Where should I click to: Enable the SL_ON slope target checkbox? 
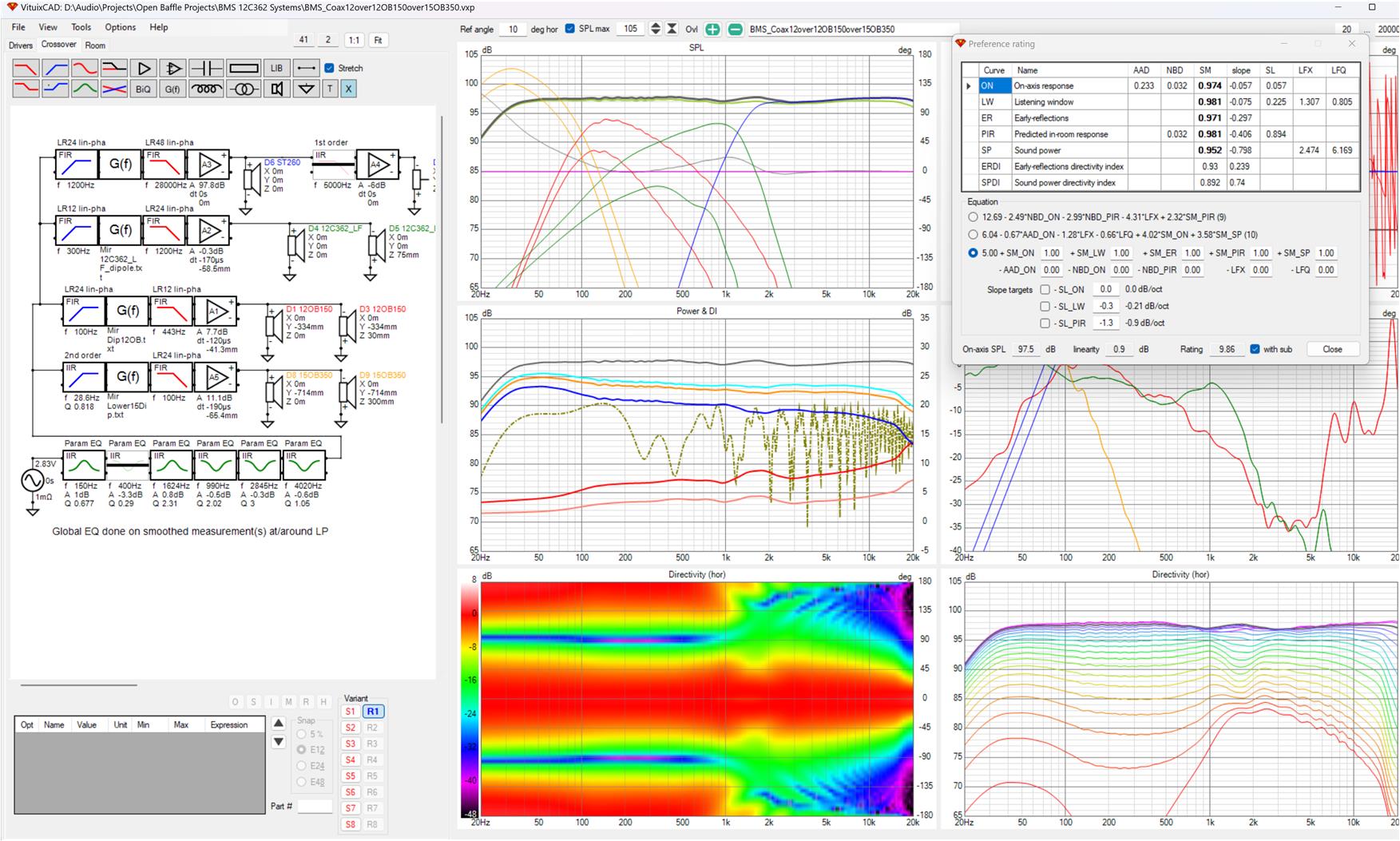pyautogui.click(x=1045, y=290)
